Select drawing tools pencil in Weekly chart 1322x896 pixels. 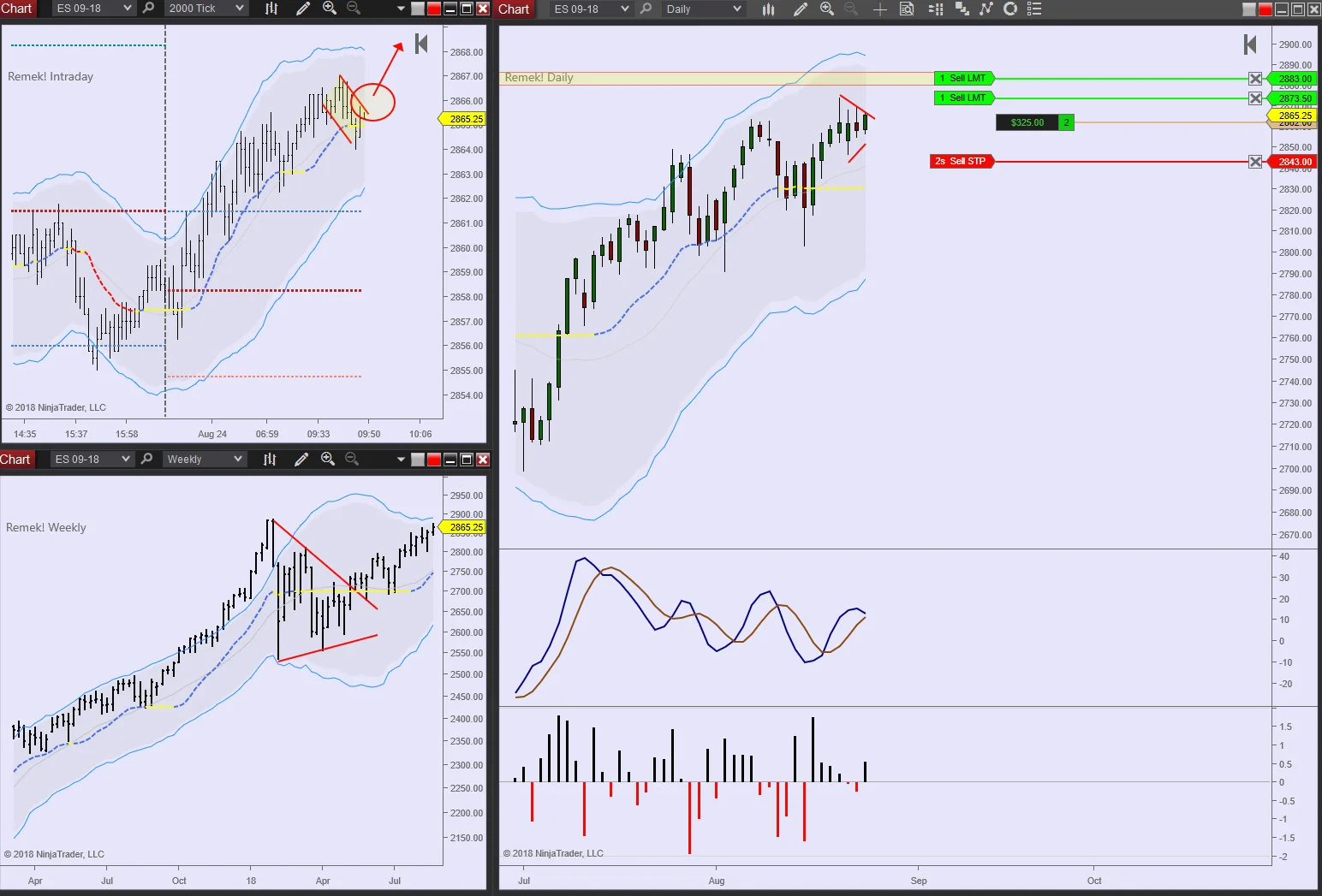(301, 459)
